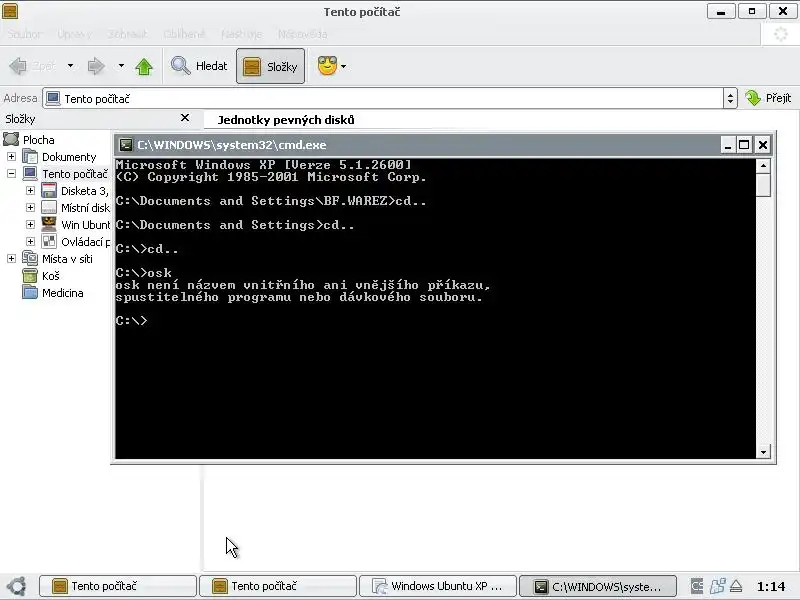Click the Disketa floppy drive icon

tap(49, 190)
